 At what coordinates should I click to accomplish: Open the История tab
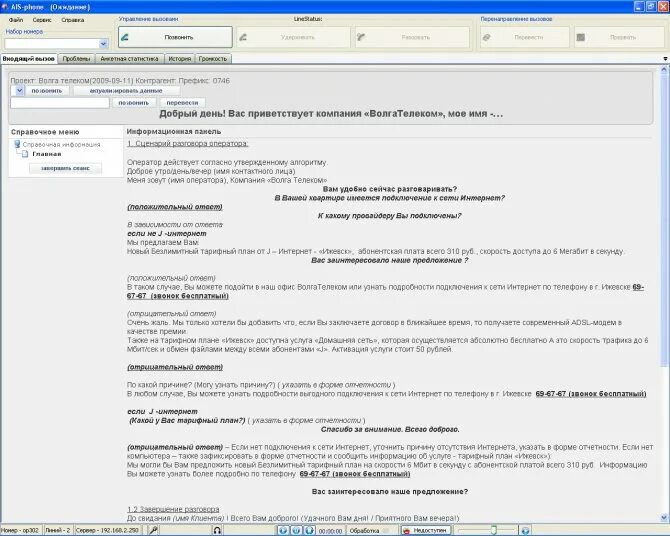[179, 59]
